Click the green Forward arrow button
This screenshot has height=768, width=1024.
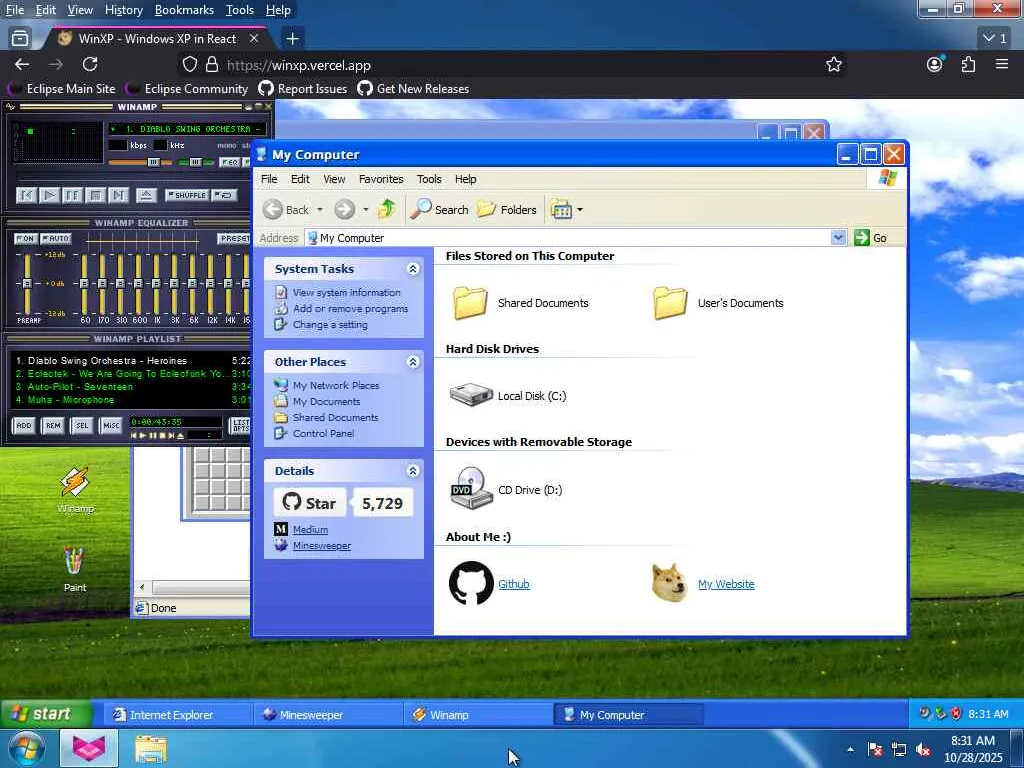[344, 210]
